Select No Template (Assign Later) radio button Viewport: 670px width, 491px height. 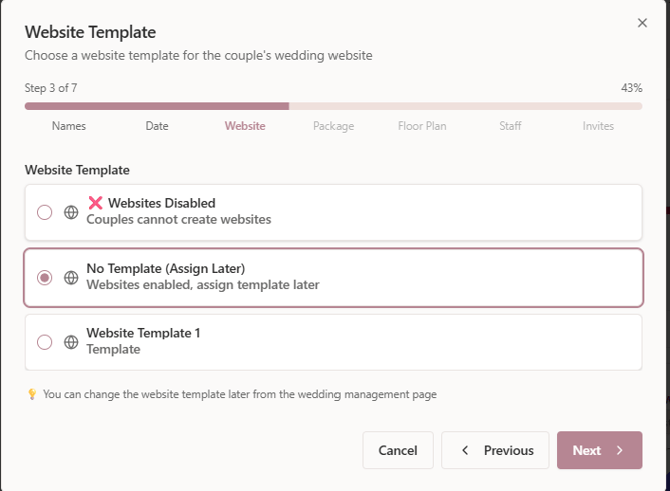44,277
